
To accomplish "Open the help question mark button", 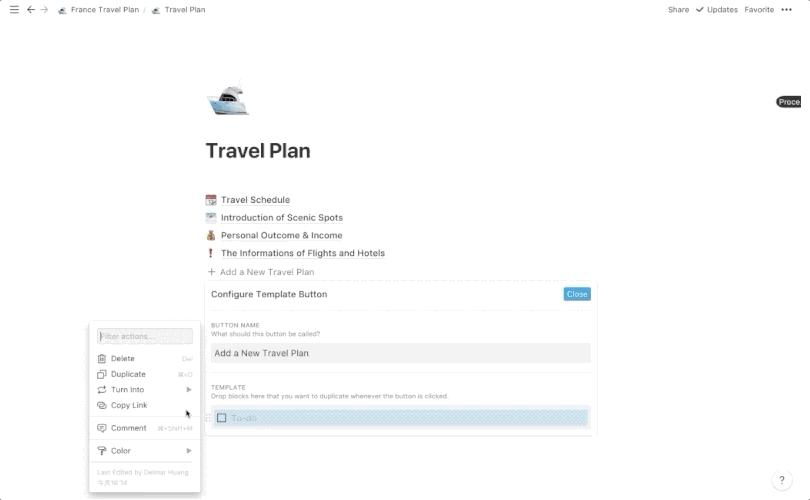I will point(782,481).
